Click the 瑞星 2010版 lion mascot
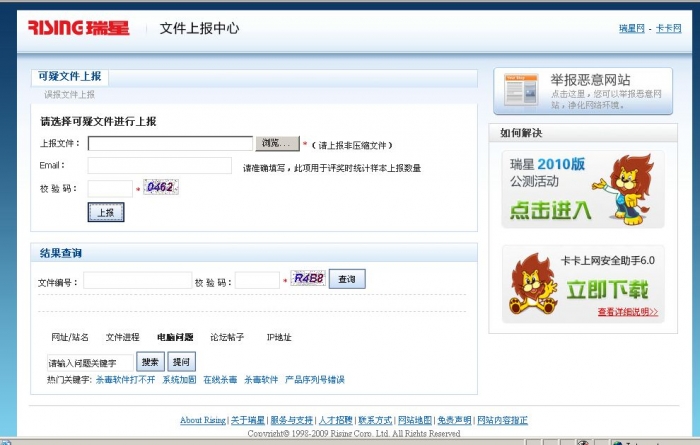Image resolution: width=700 pixels, height=445 pixels. [626, 188]
